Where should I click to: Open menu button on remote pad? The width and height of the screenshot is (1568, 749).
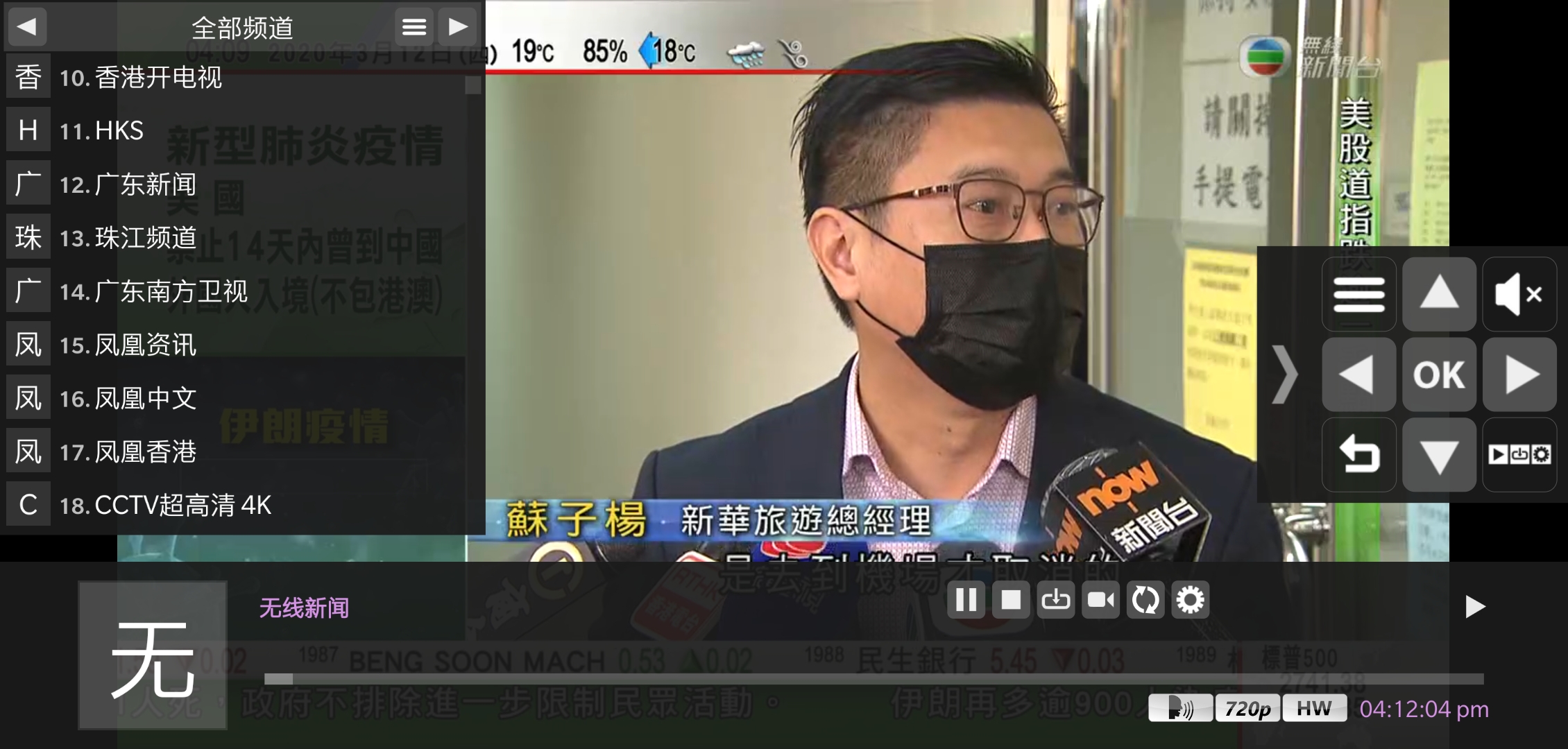(1359, 295)
